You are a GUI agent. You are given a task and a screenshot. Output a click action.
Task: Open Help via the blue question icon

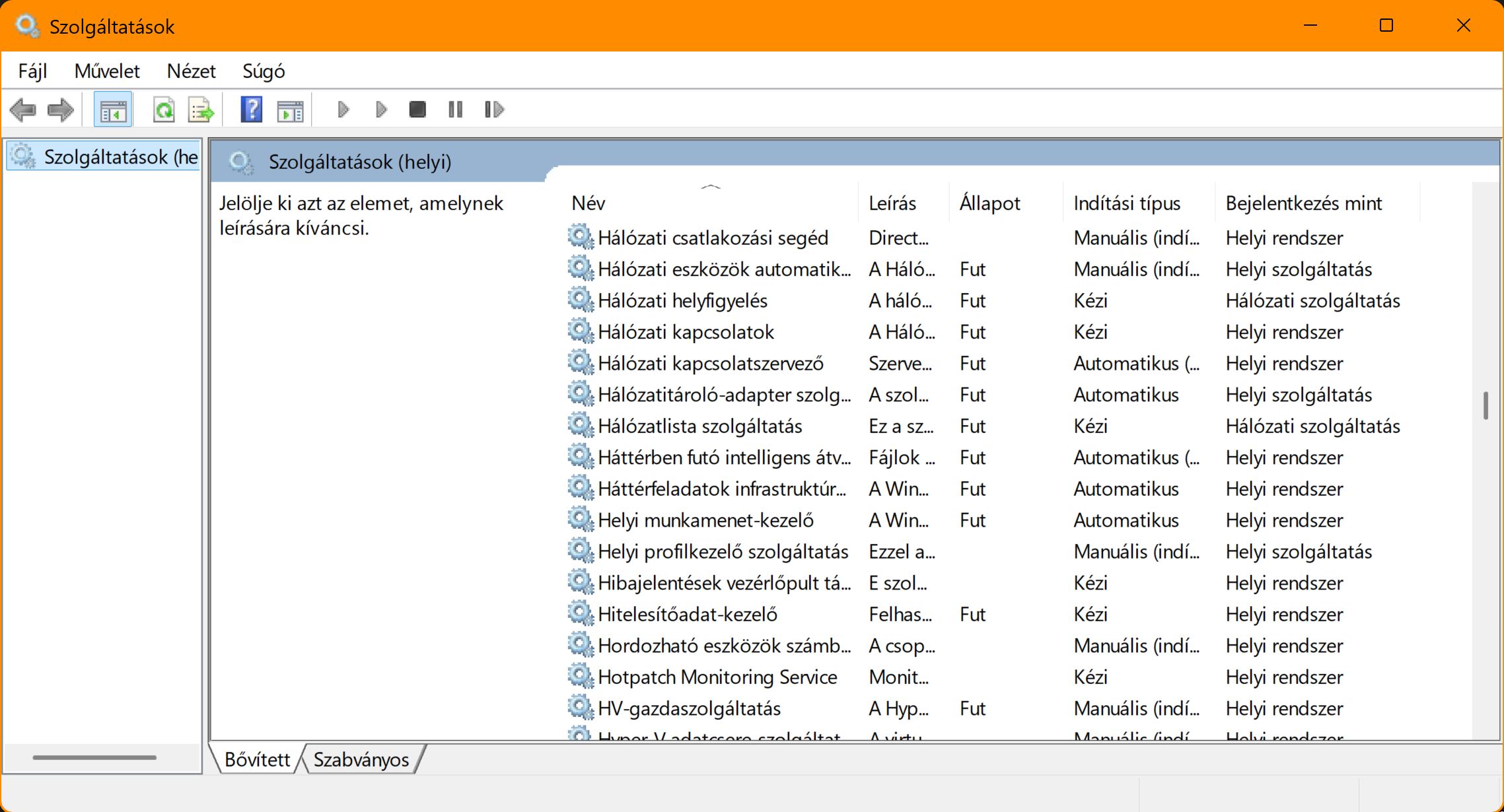coord(251,110)
